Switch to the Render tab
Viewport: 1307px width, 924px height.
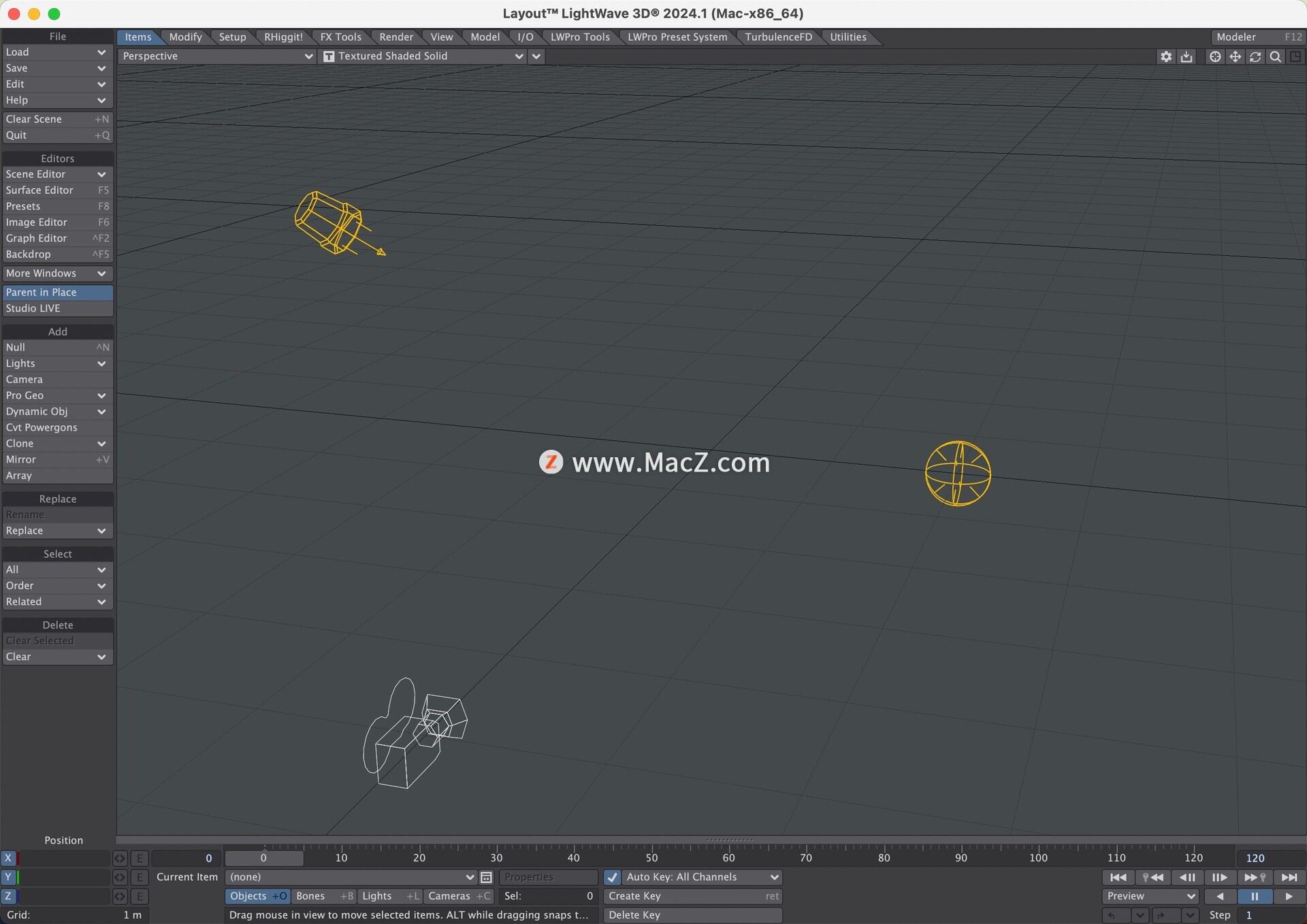click(396, 37)
